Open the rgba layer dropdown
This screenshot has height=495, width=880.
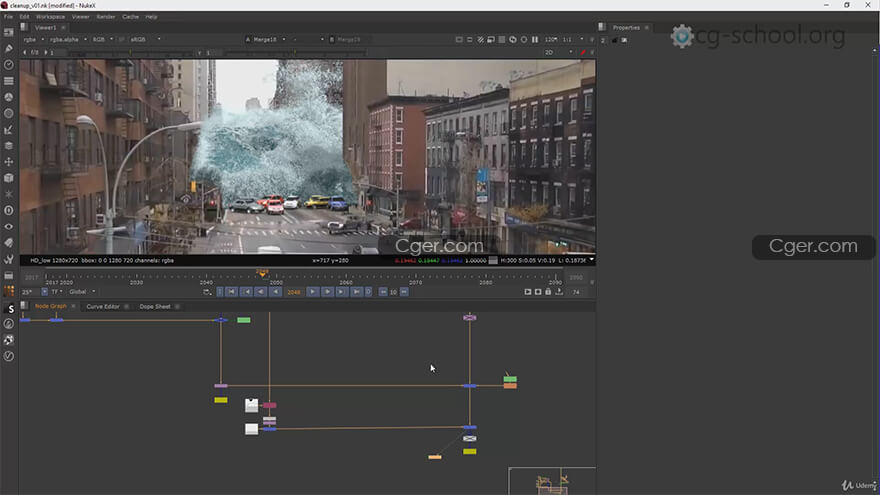pos(34,40)
